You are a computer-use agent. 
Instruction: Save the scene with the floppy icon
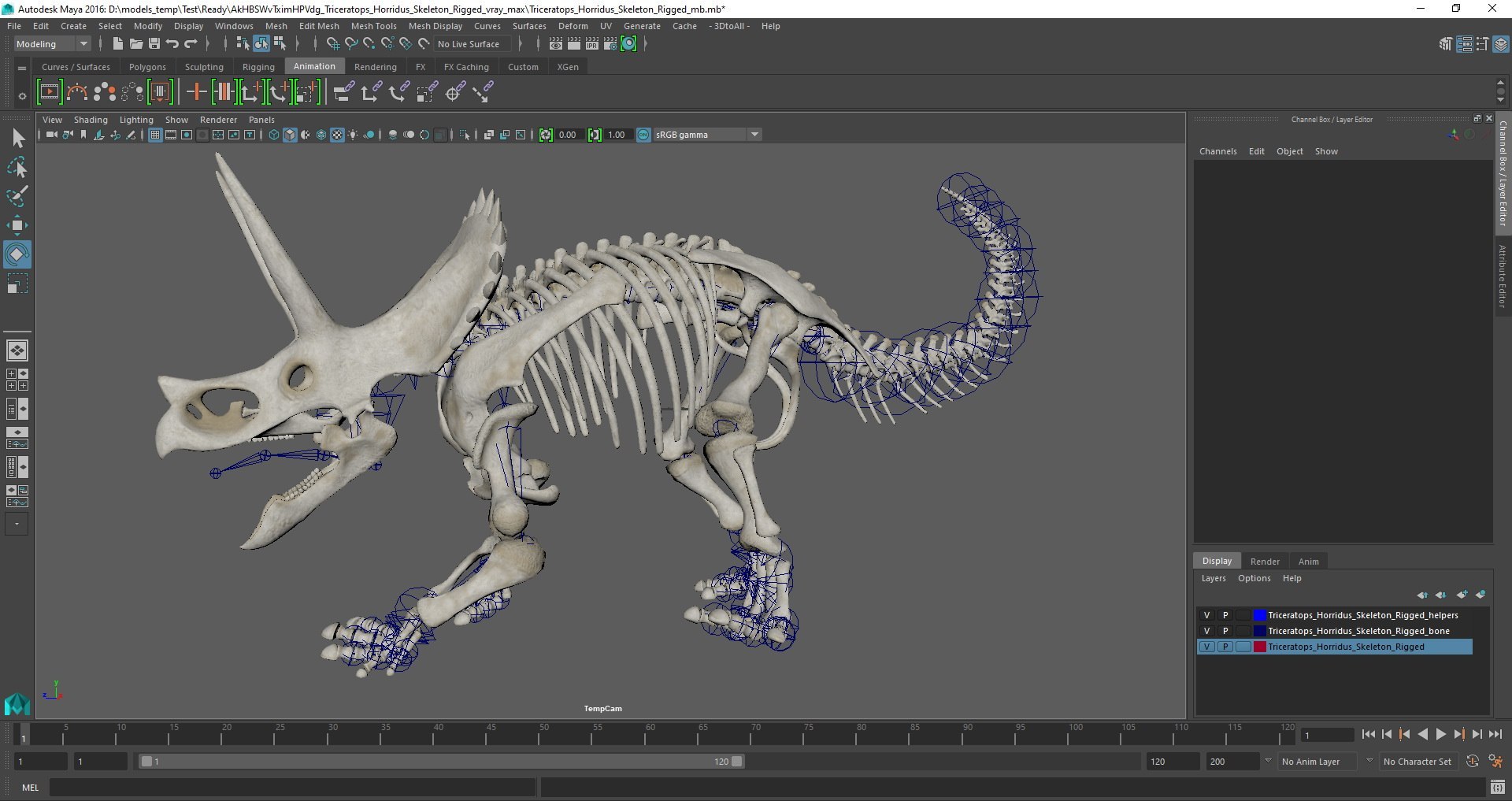(x=154, y=44)
